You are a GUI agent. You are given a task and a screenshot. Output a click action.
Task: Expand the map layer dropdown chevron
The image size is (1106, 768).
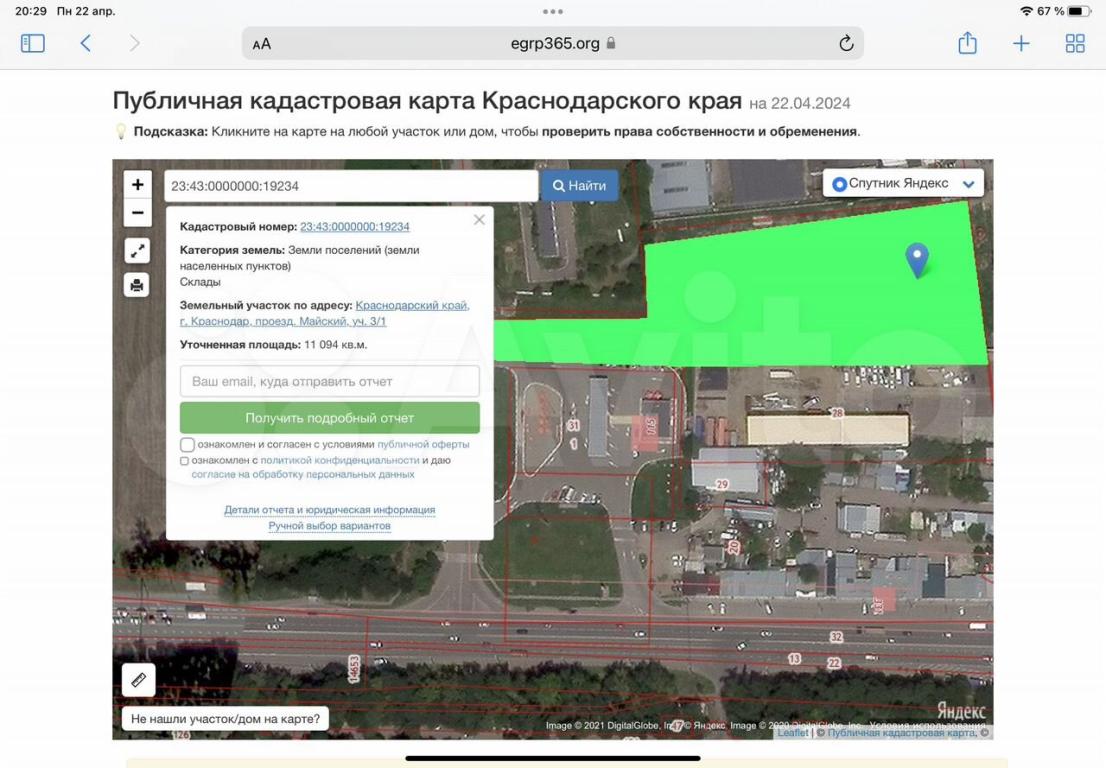[x=968, y=184]
